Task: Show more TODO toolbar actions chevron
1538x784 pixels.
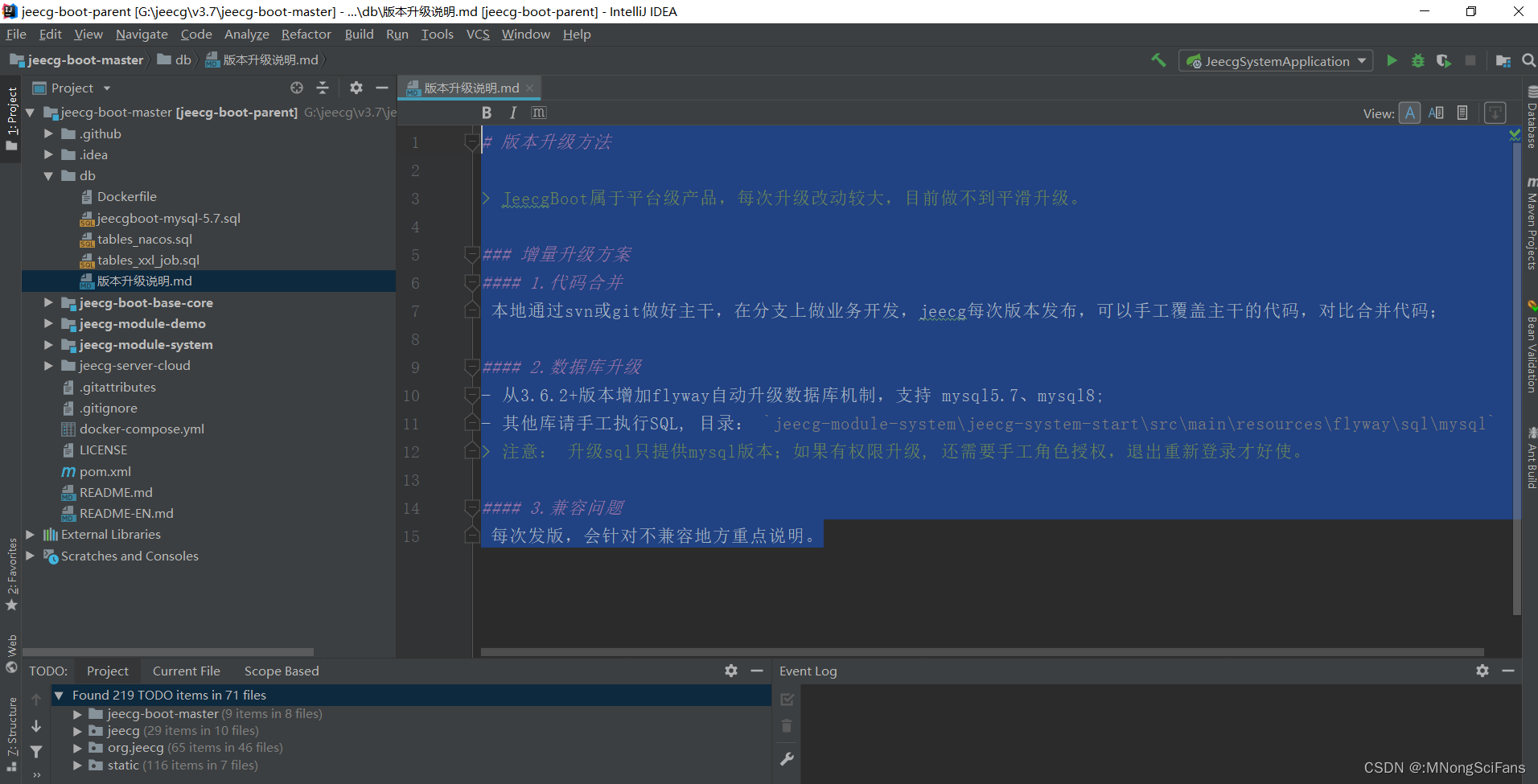Action: (x=36, y=775)
